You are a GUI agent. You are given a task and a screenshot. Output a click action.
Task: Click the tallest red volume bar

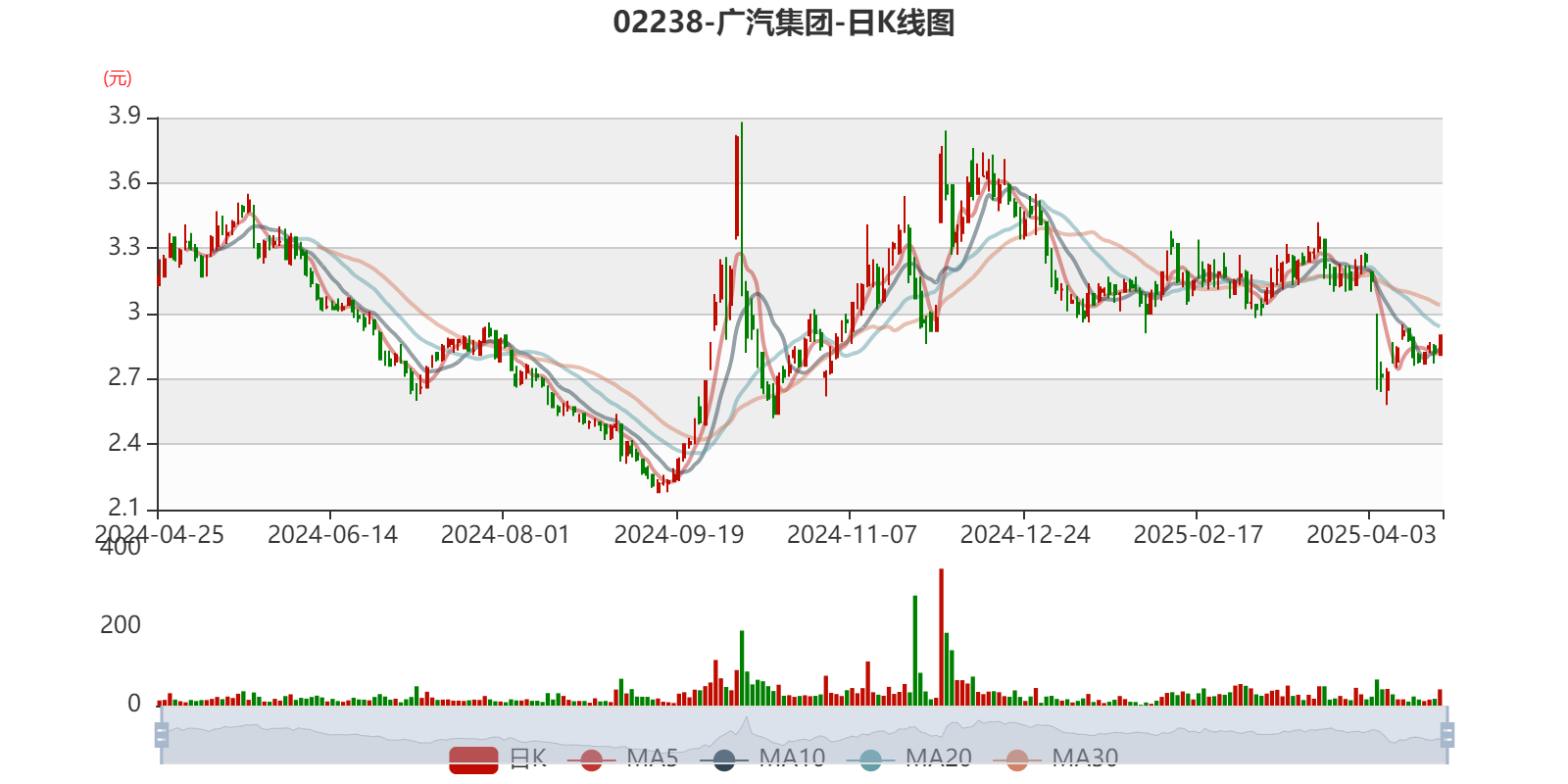(941, 637)
